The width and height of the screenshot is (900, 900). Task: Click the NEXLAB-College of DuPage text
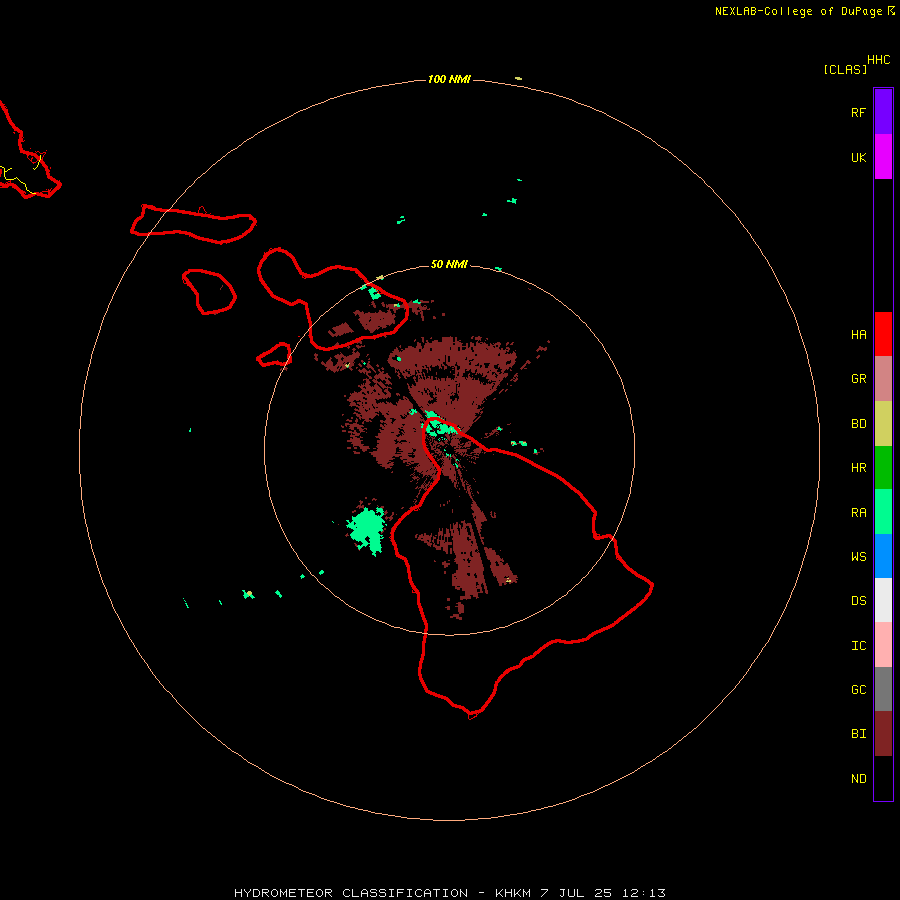click(x=798, y=11)
